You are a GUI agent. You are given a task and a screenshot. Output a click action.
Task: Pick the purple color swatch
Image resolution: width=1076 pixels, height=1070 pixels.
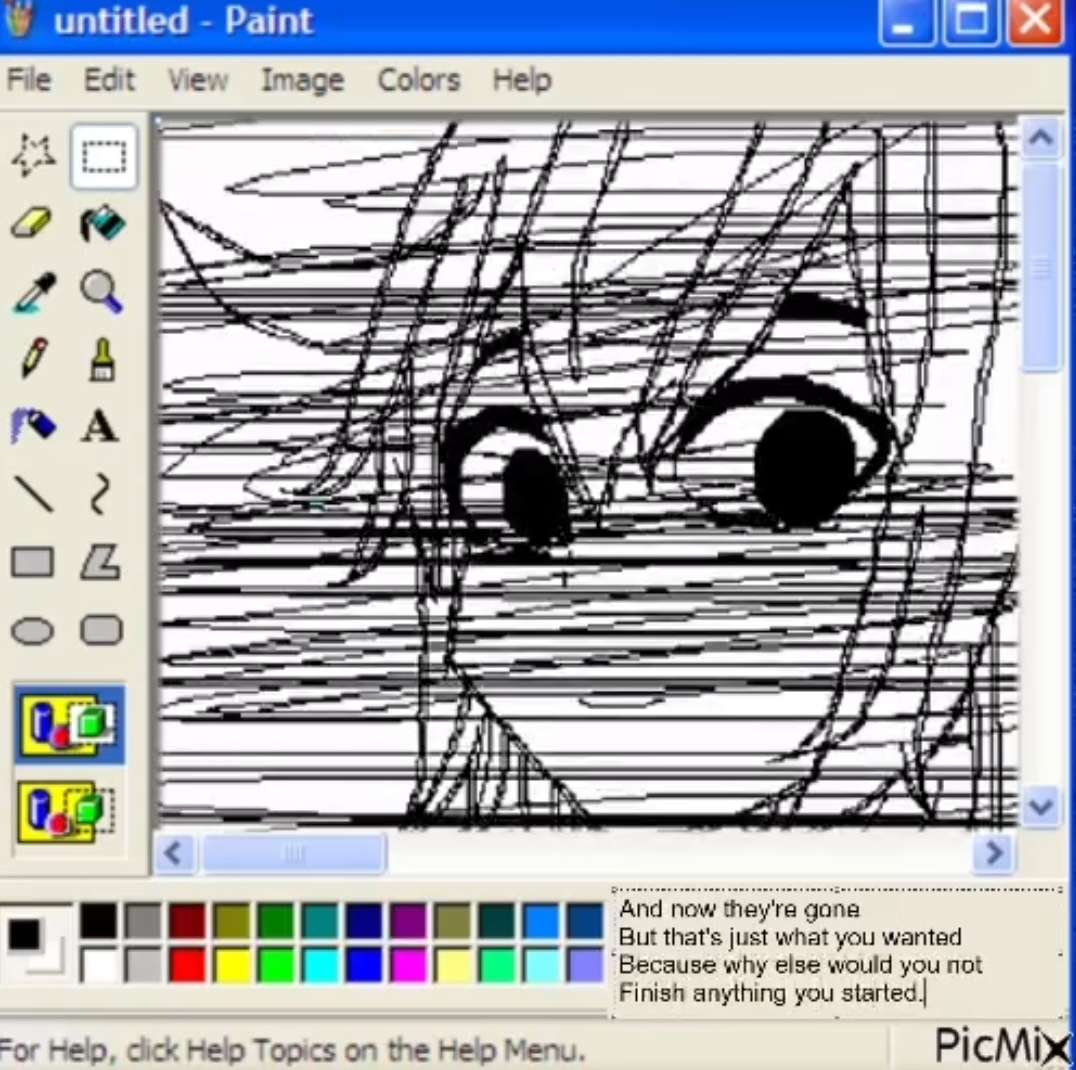pyautogui.click(x=408, y=920)
